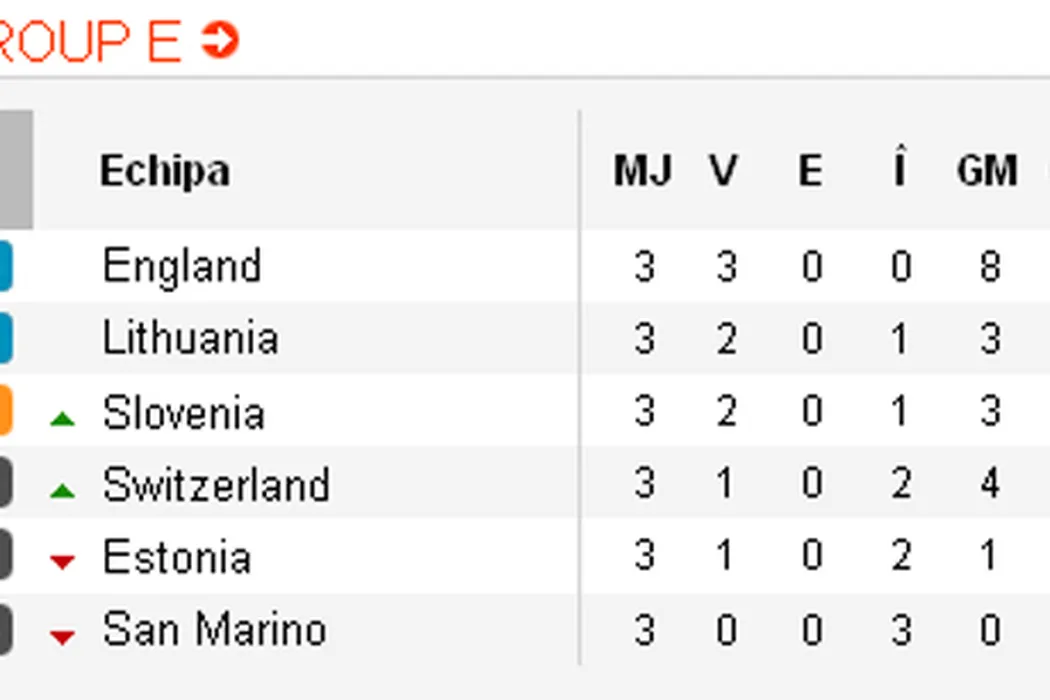
Task: Open the England team link
Action: [x=182, y=267]
